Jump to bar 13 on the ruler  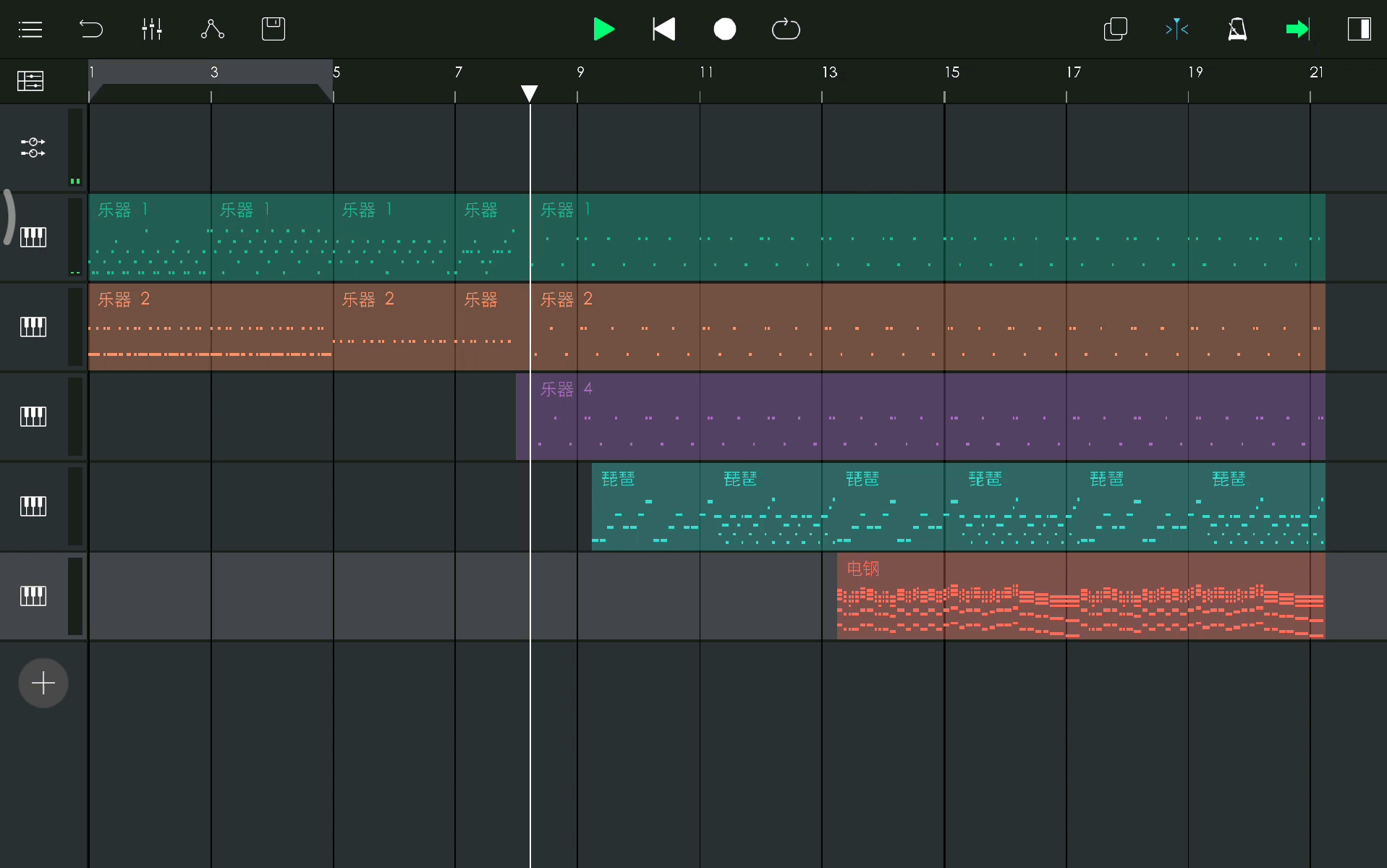(x=829, y=72)
